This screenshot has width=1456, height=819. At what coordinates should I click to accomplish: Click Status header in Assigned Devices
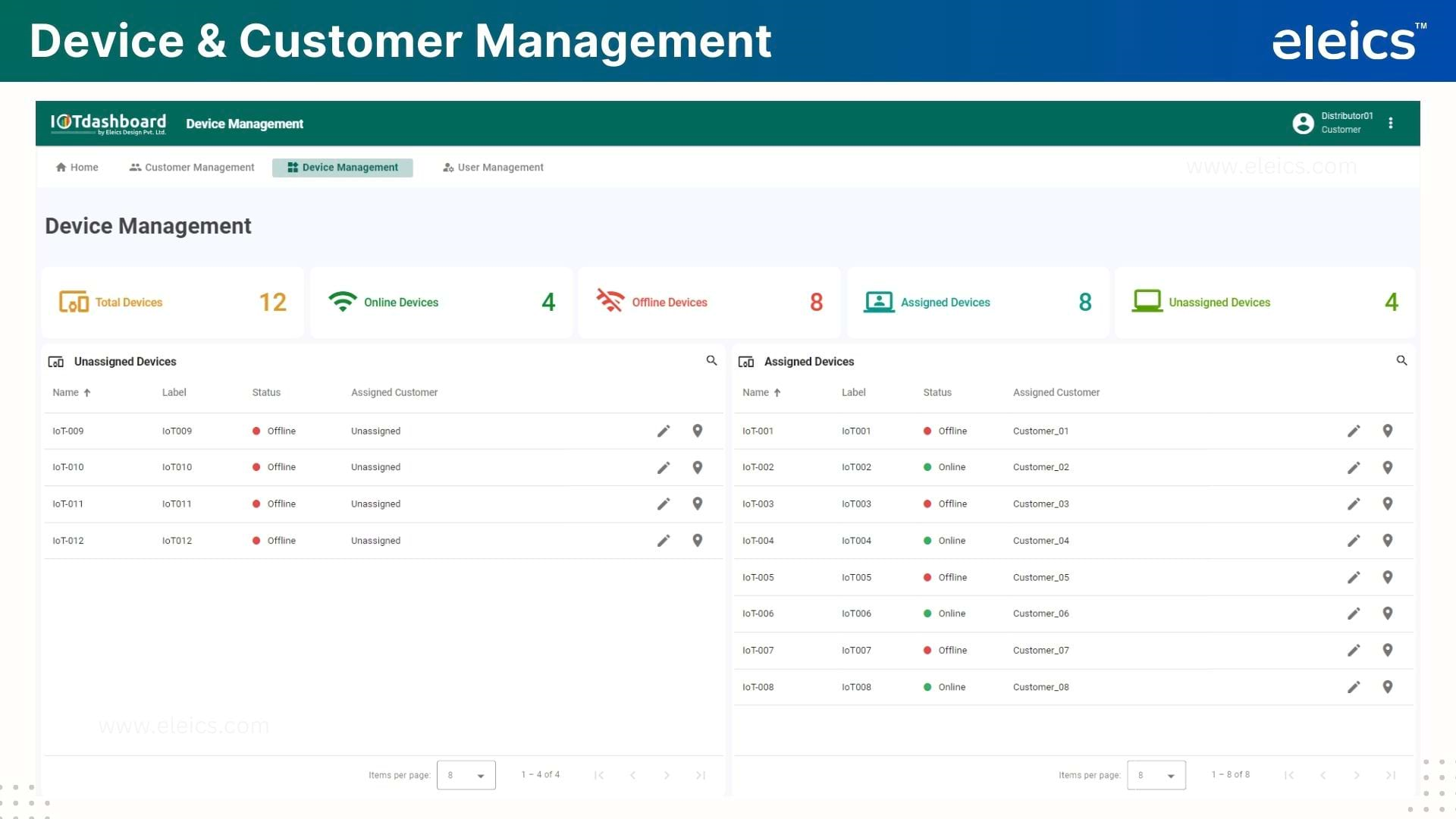(x=937, y=393)
